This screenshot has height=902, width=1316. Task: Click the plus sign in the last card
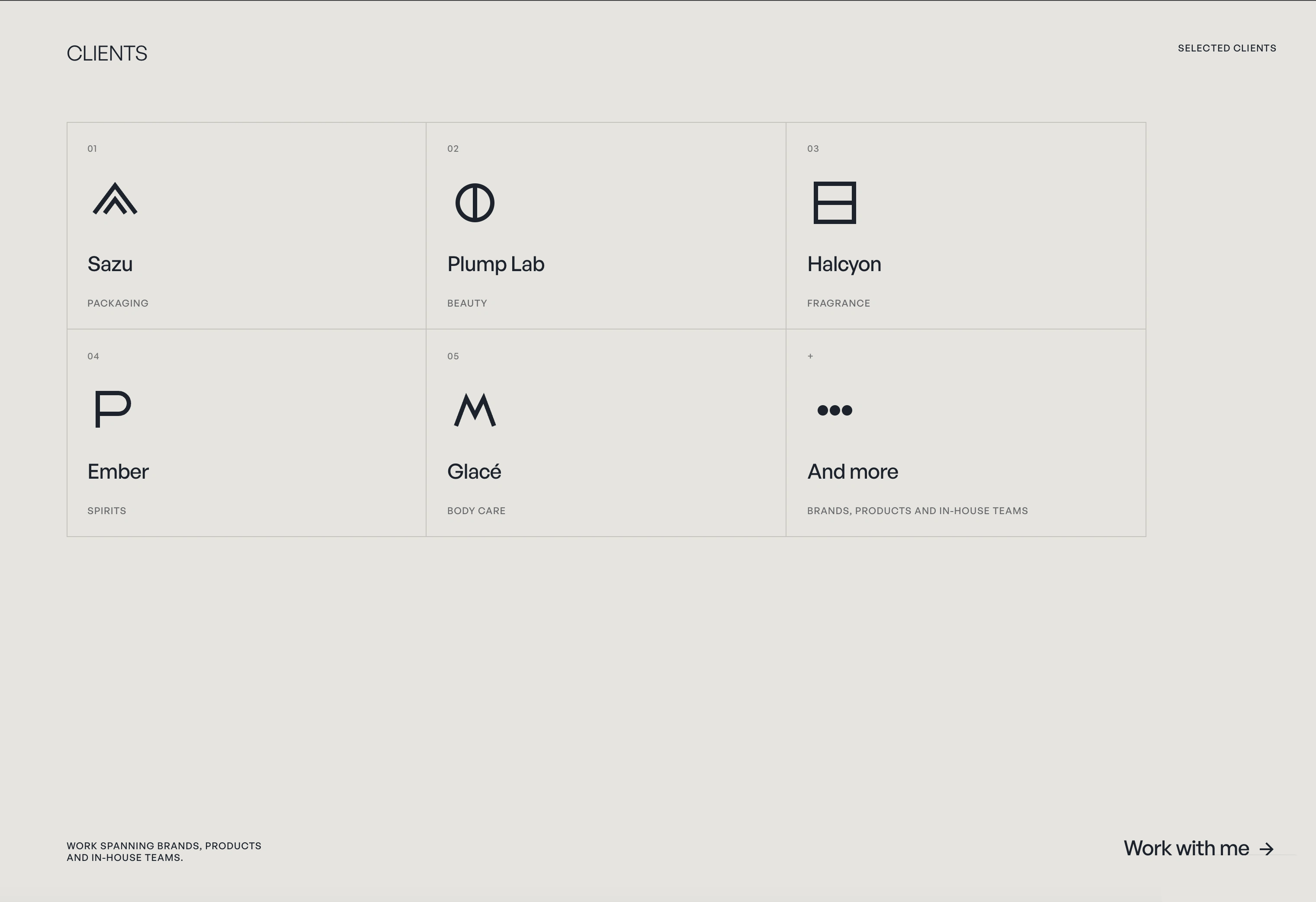(x=810, y=356)
